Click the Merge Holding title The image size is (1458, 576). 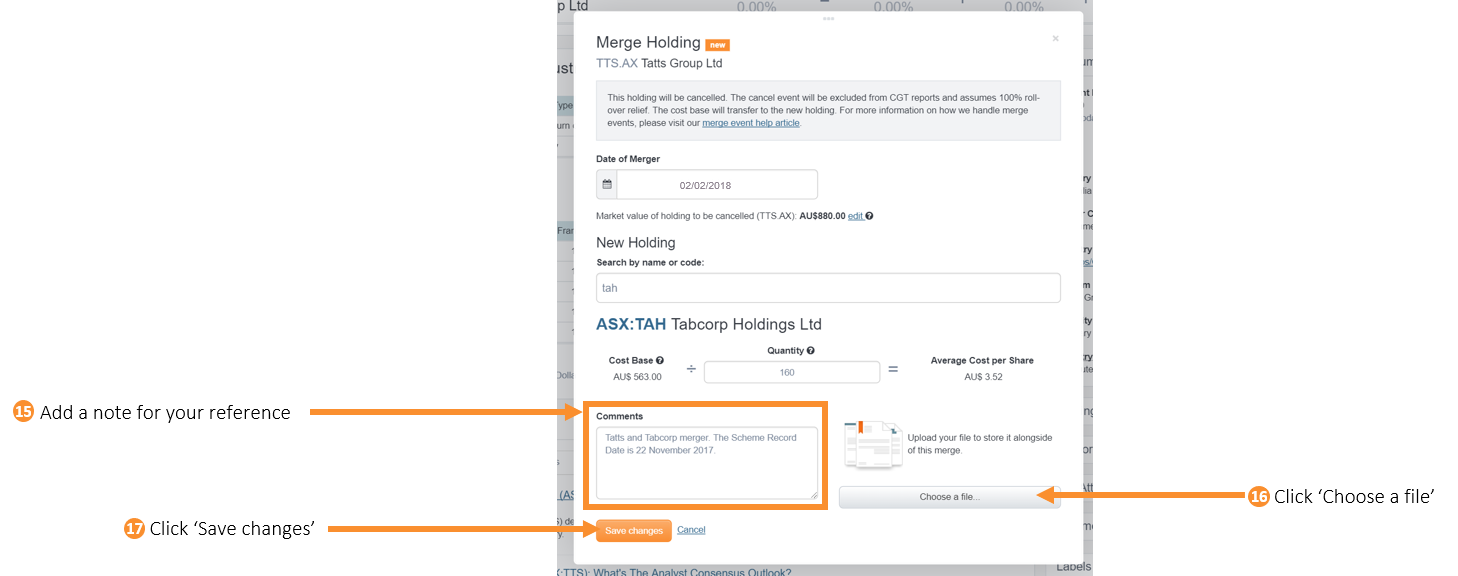coord(648,42)
